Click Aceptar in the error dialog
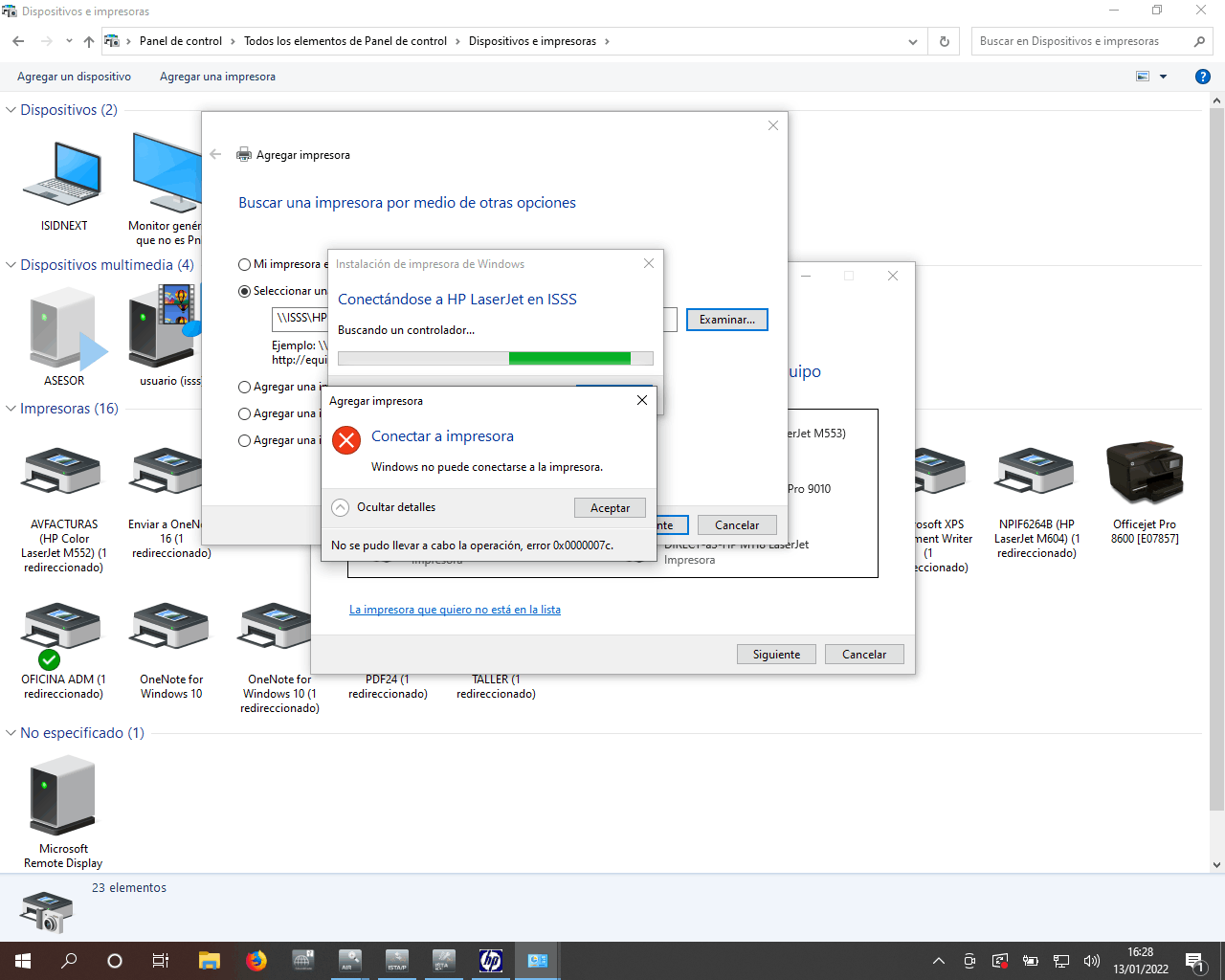This screenshot has height=980, width=1225. pos(610,508)
